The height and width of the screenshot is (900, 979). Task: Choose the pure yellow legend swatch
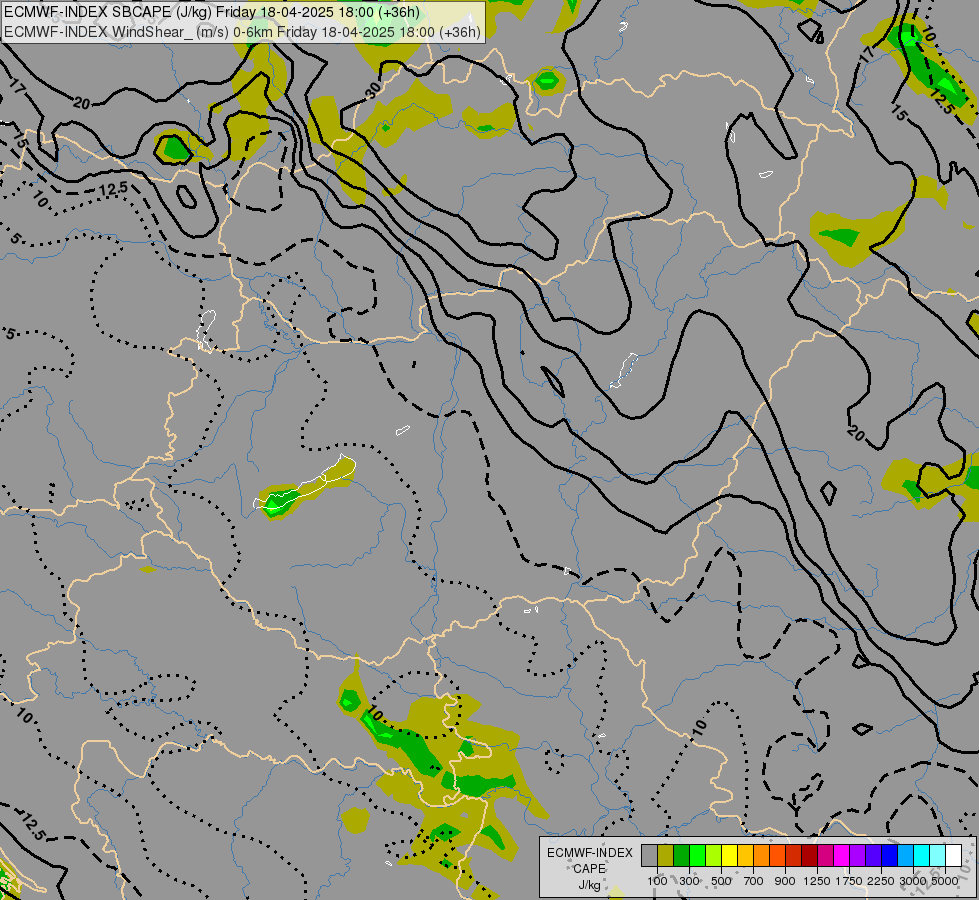tap(729, 855)
